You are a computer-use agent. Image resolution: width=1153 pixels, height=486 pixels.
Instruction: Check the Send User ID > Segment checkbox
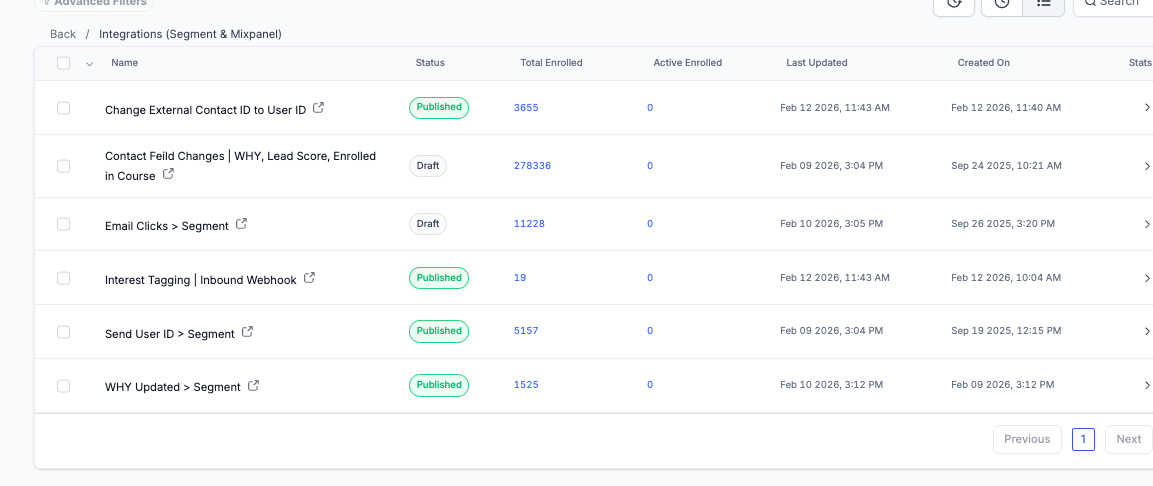(63, 332)
